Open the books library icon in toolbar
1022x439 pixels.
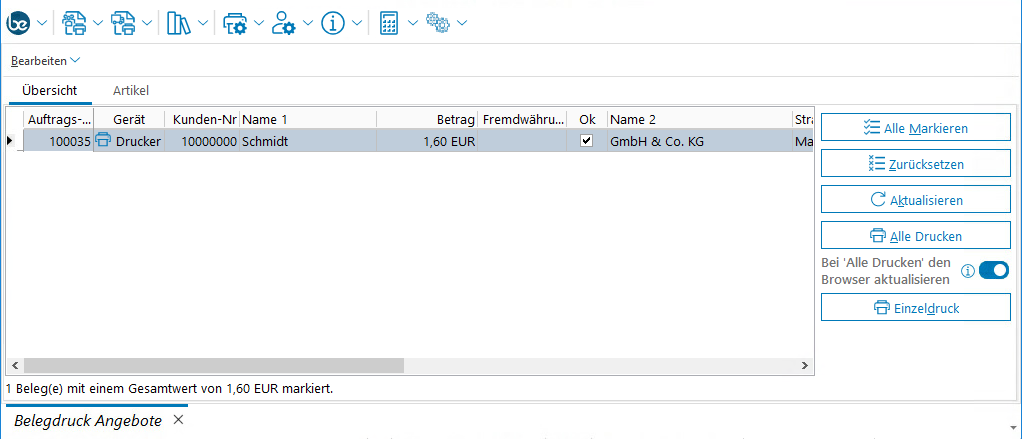tap(178, 22)
